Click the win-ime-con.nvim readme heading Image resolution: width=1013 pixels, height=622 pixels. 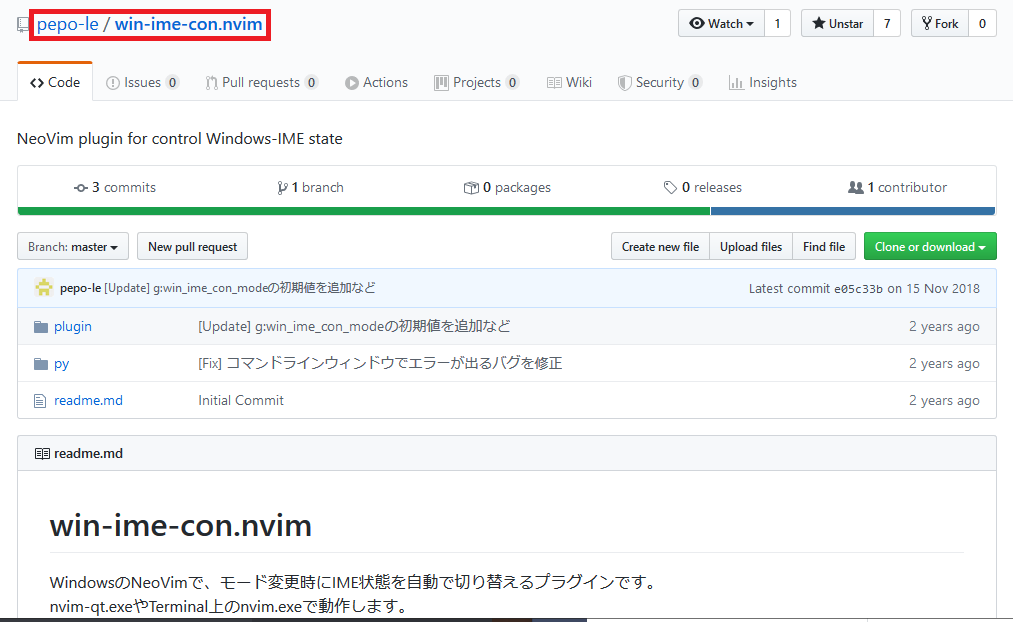pos(181,526)
